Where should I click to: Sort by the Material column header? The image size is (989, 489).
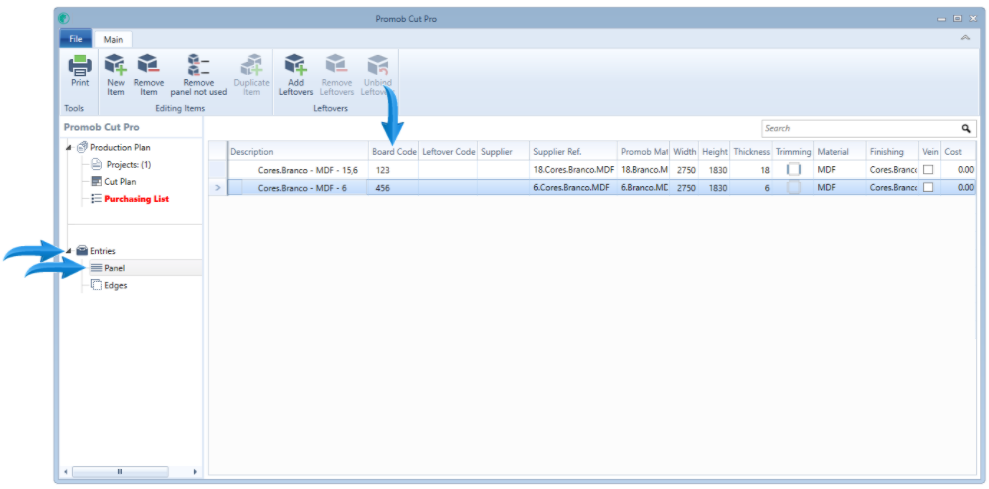coord(840,152)
